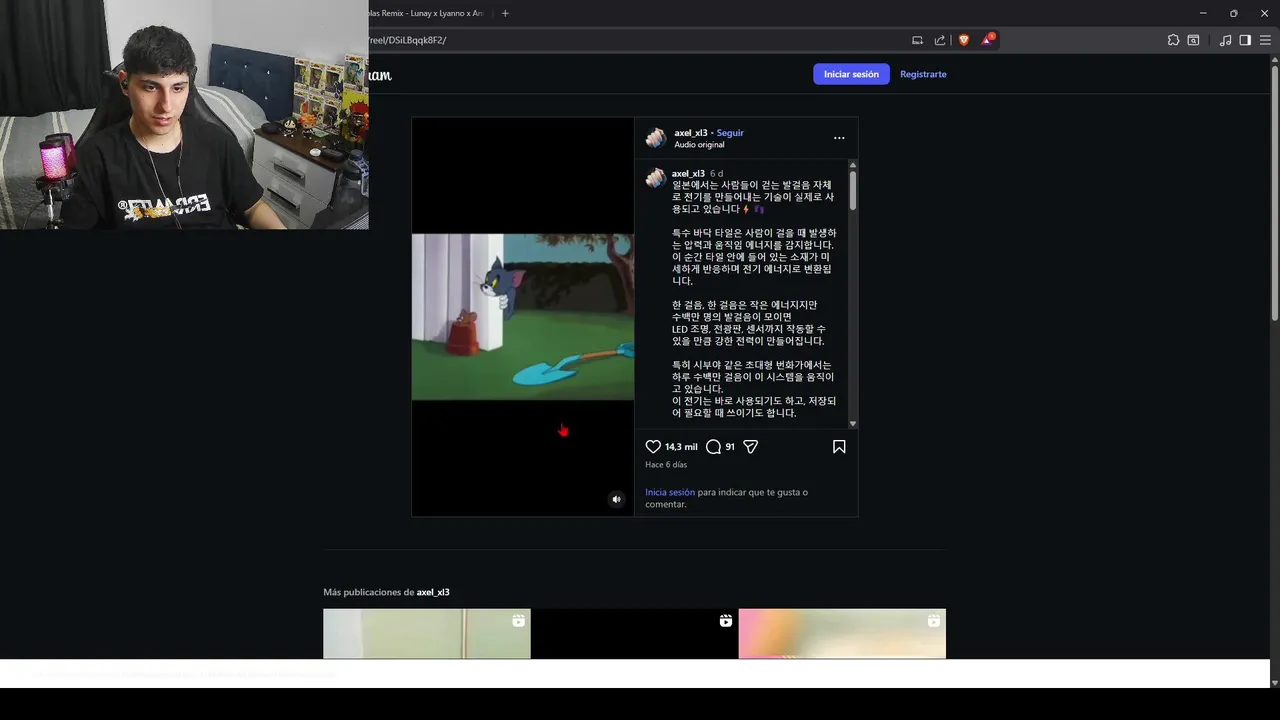Click the browser address bar URL
The image size is (1280, 720).
[407, 40]
